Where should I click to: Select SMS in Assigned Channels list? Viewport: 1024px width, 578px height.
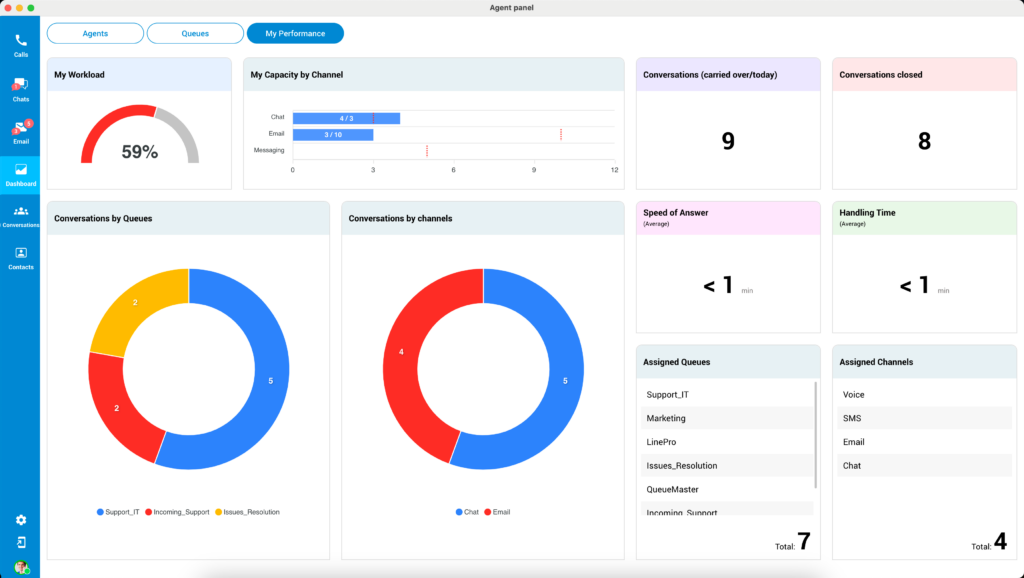pyautogui.click(x=924, y=418)
